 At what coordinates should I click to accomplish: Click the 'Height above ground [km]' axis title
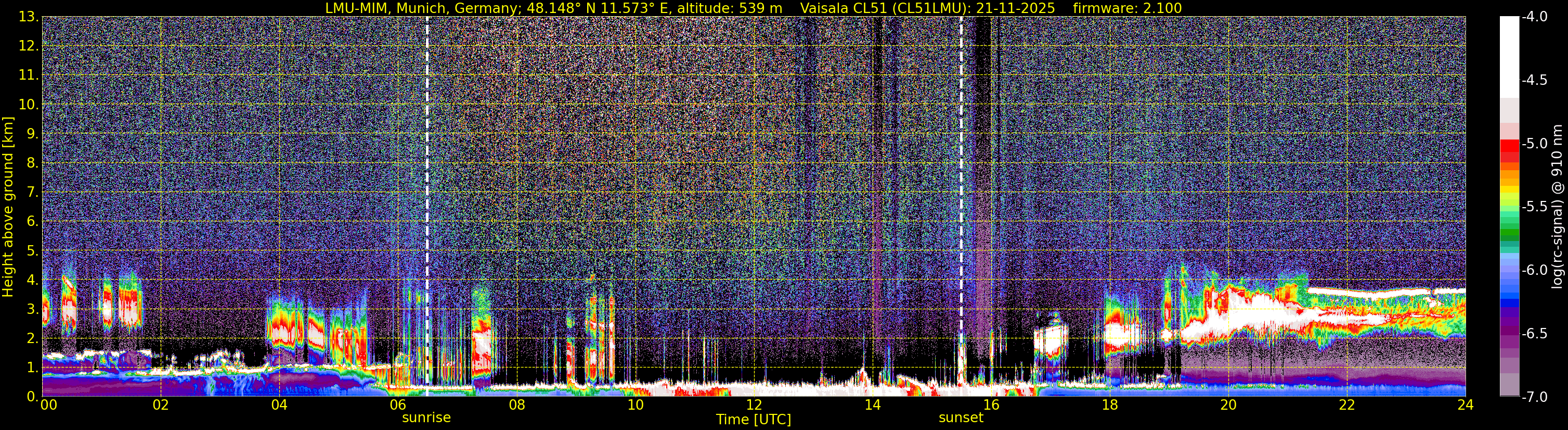(x=8, y=207)
